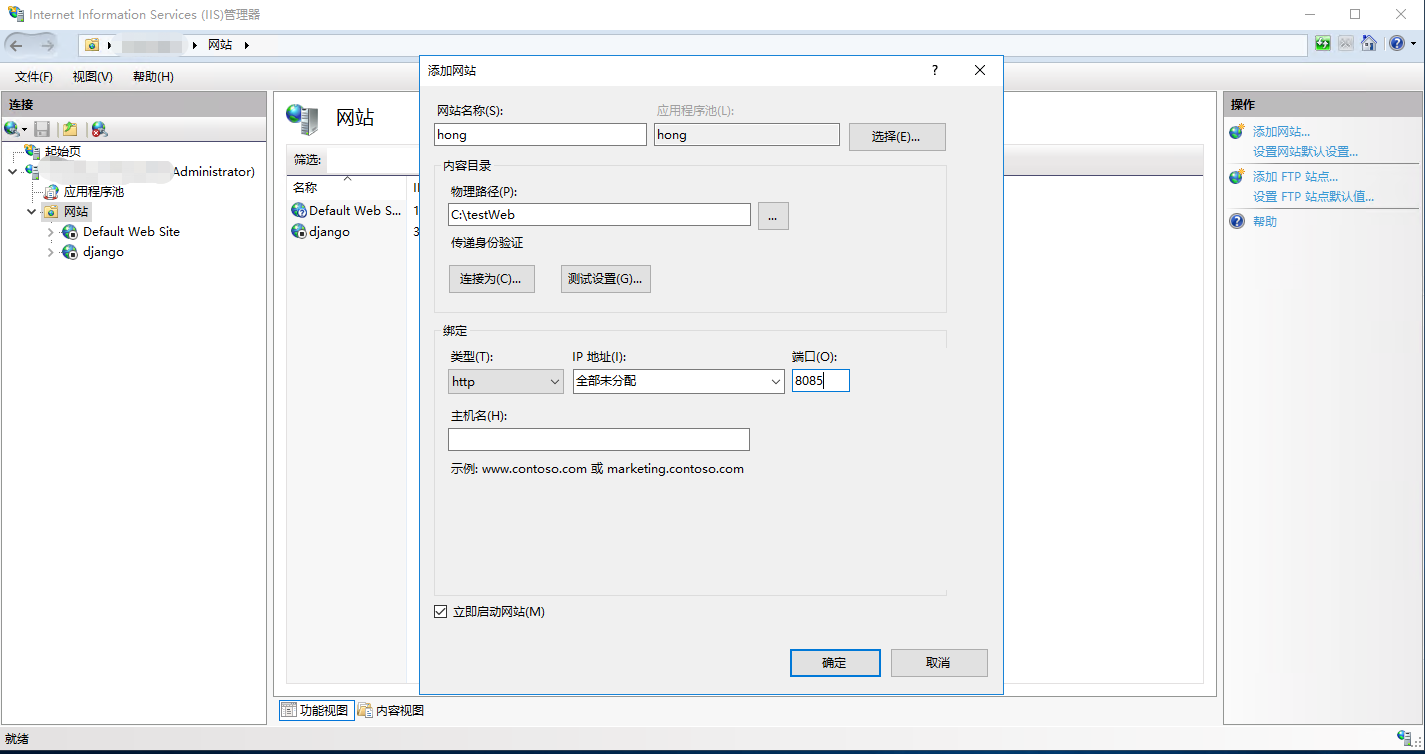Click the create new connection globe icon

[12, 129]
